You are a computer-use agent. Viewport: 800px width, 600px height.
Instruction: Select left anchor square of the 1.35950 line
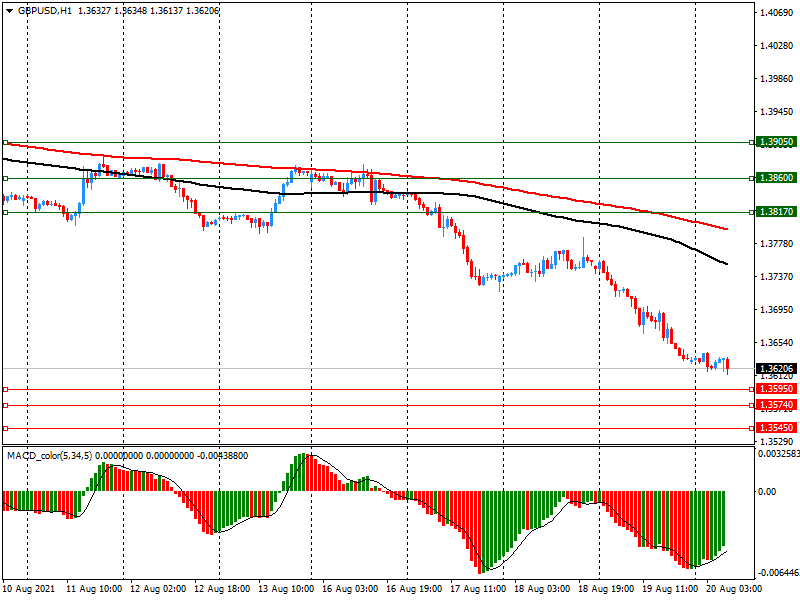tap(6, 390)
